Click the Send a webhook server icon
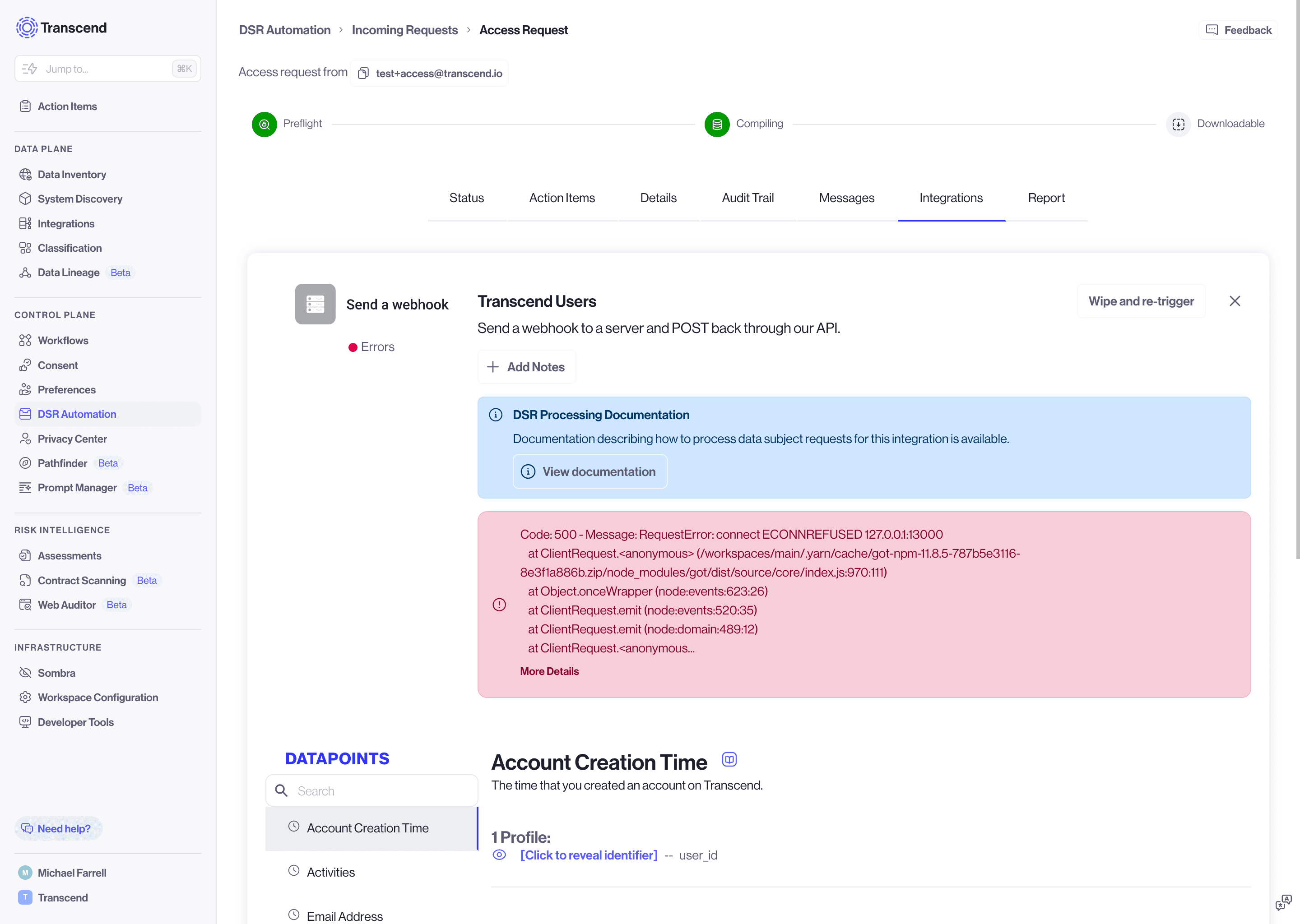Image resolution: width=1300 pixels, height=924 pixels. [x=315, y=304]
